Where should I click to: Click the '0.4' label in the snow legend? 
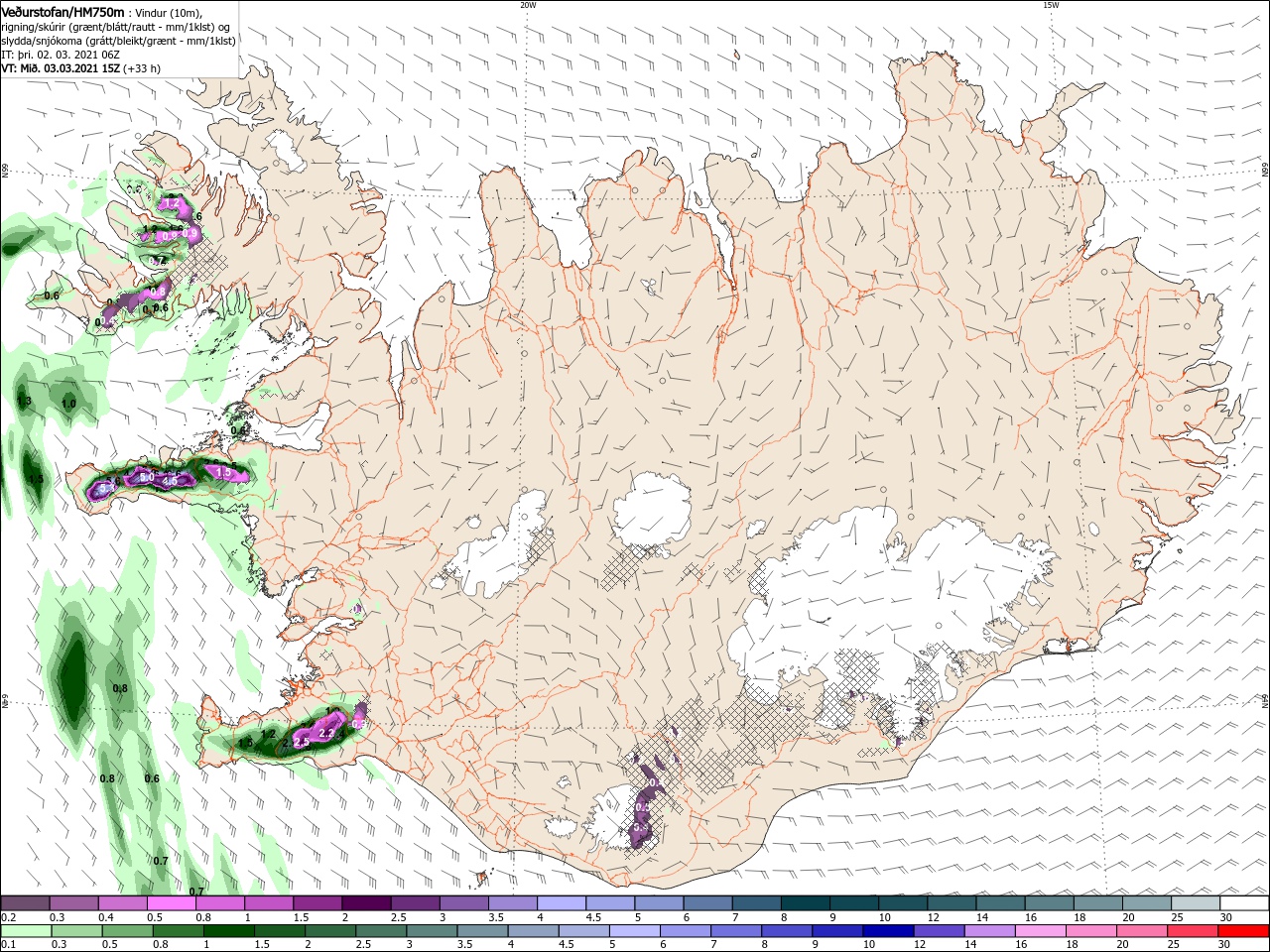click(105, 917)
